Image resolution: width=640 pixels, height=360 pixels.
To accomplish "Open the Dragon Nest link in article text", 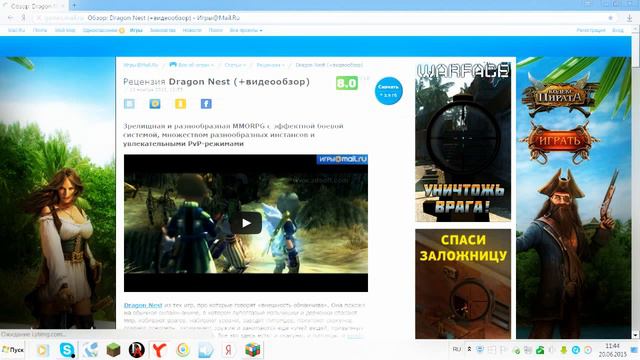I will coord(143,305).
